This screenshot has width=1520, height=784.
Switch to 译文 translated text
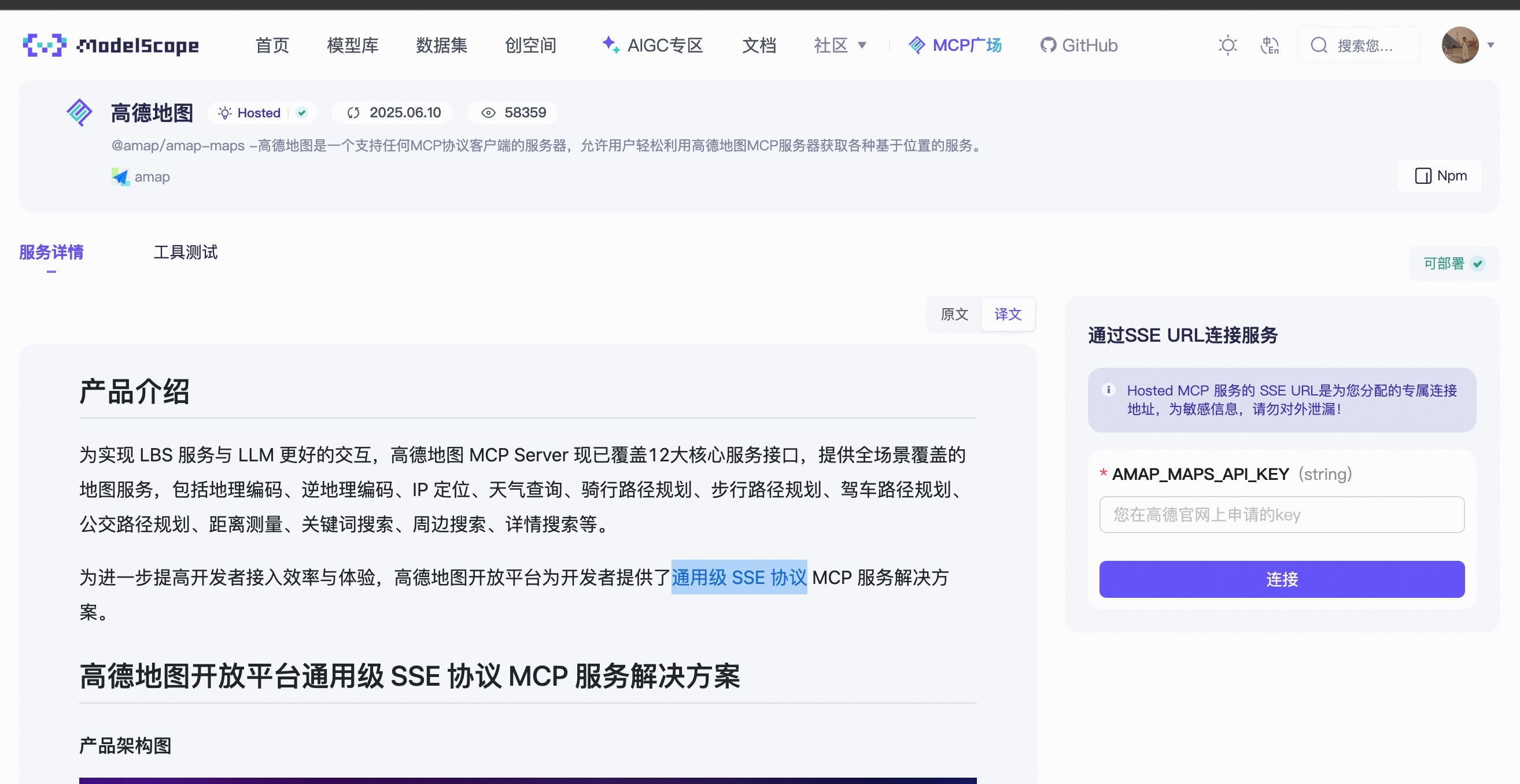1008,314
